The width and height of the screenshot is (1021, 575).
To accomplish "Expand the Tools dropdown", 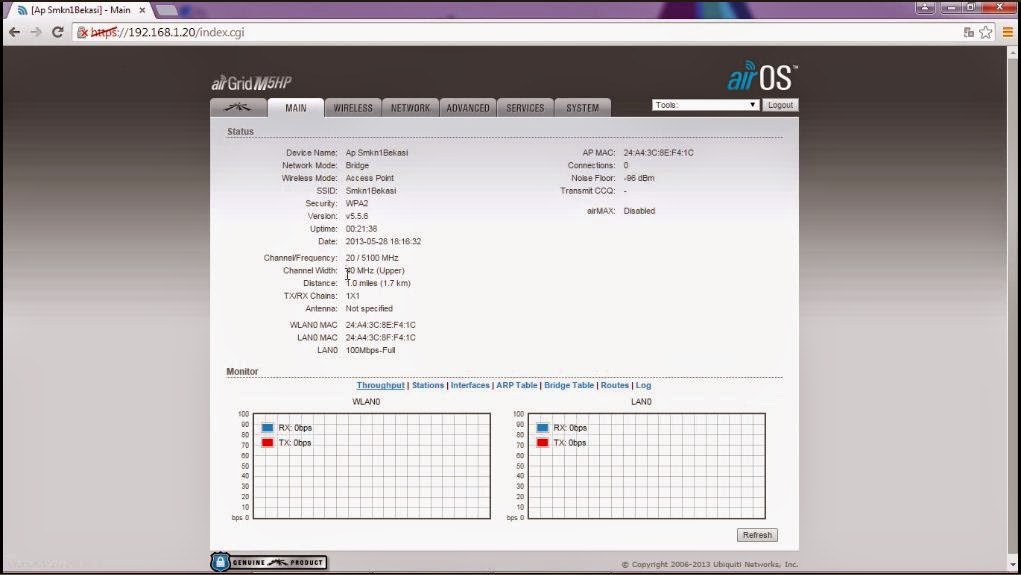I will coord(705,105).
